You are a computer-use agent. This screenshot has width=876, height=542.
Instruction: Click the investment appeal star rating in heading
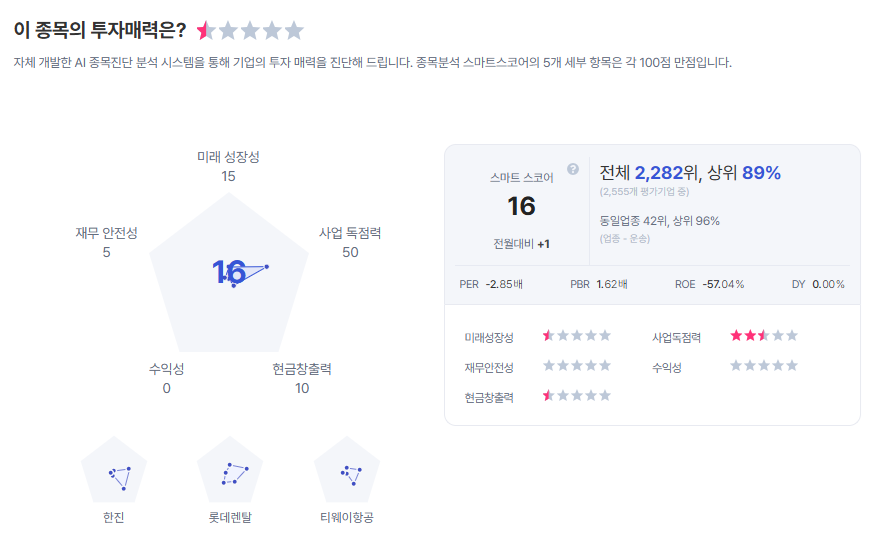click(x=250, y=31)
